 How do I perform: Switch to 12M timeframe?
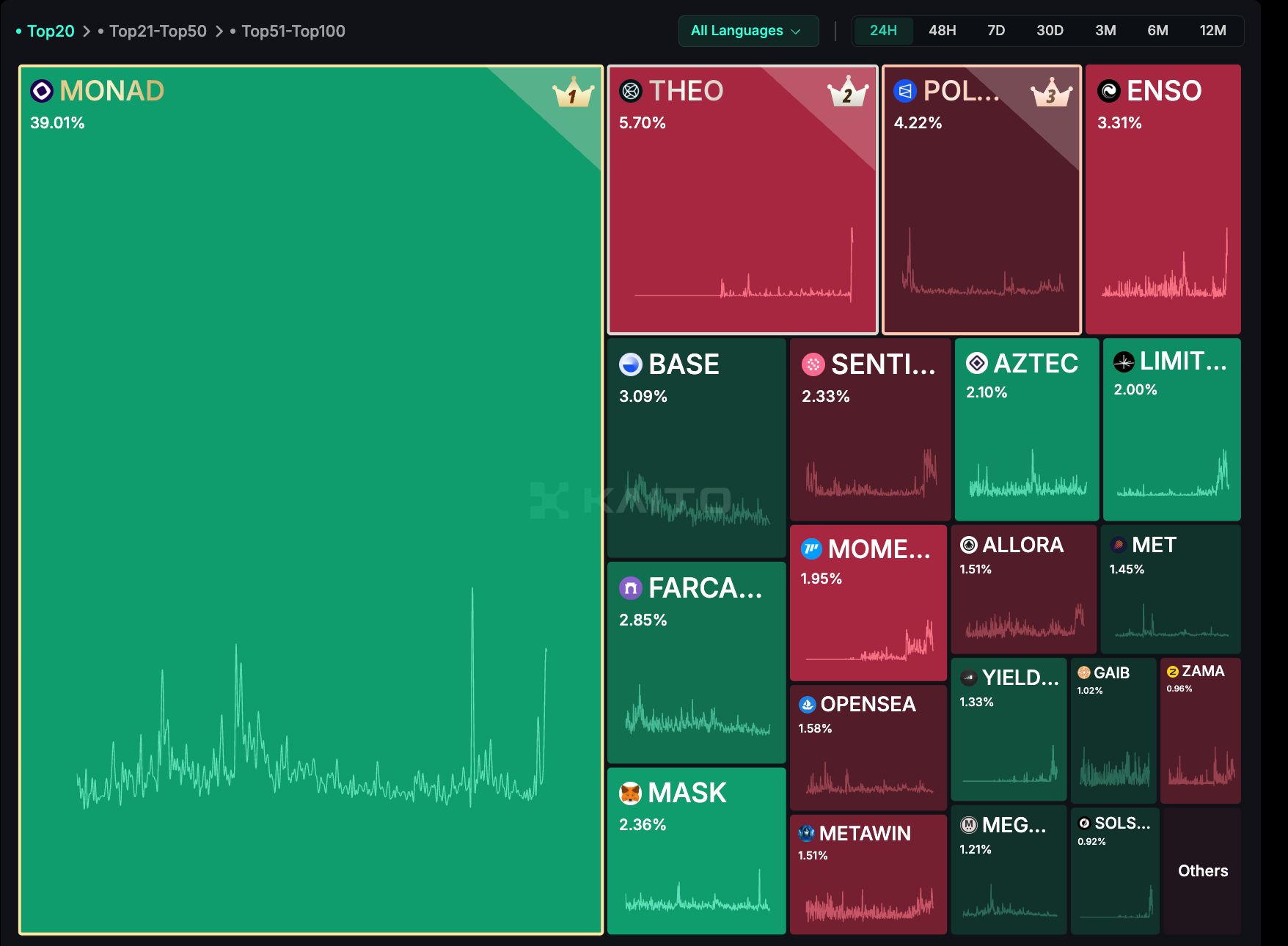(1212, 31)
